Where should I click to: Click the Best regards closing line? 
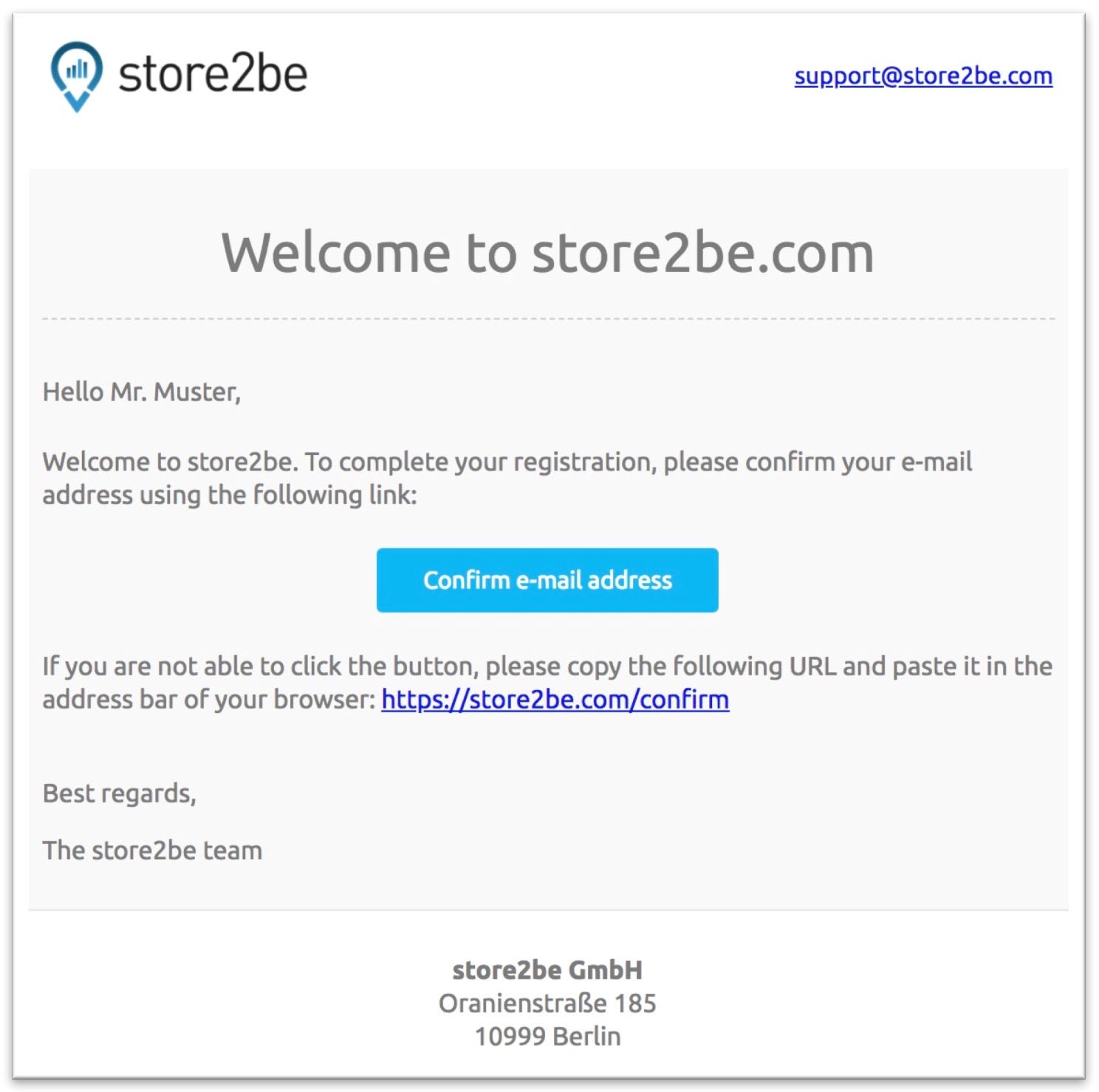click(x=120, y=794)
